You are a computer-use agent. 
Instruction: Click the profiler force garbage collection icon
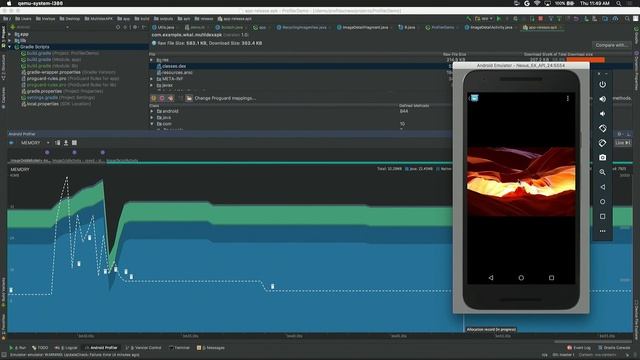coord(58,143)
